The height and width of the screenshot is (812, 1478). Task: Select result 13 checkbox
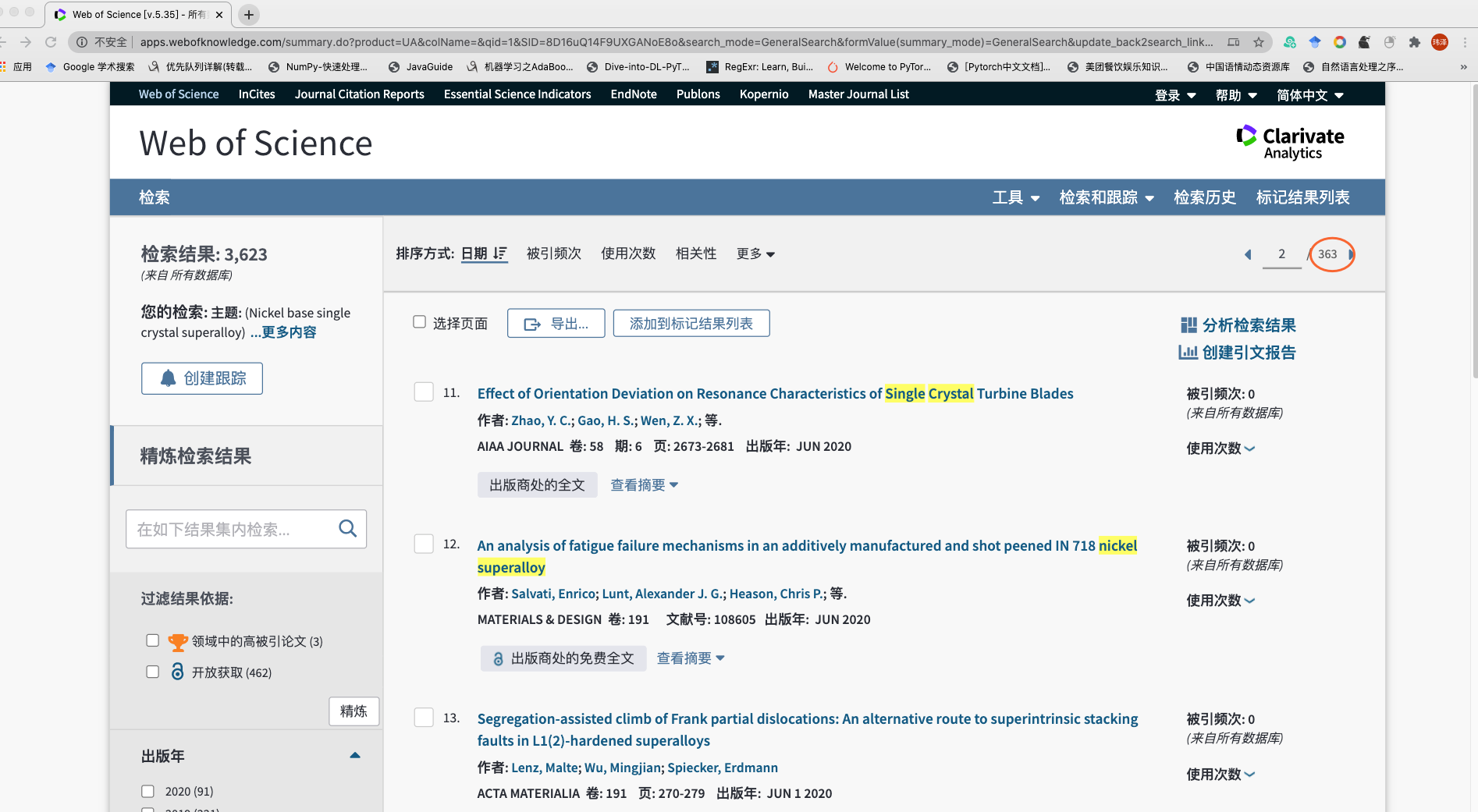coord(424,717)
